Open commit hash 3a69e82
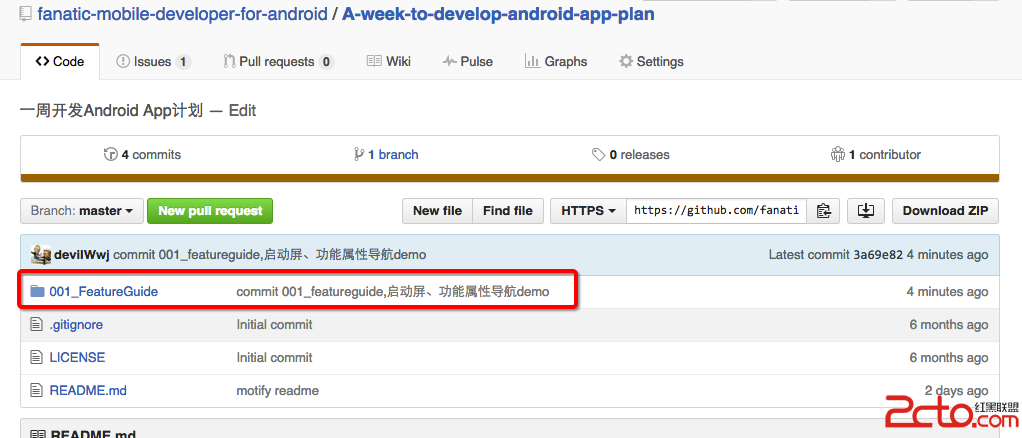The image size is (1022, 438). 878,255
